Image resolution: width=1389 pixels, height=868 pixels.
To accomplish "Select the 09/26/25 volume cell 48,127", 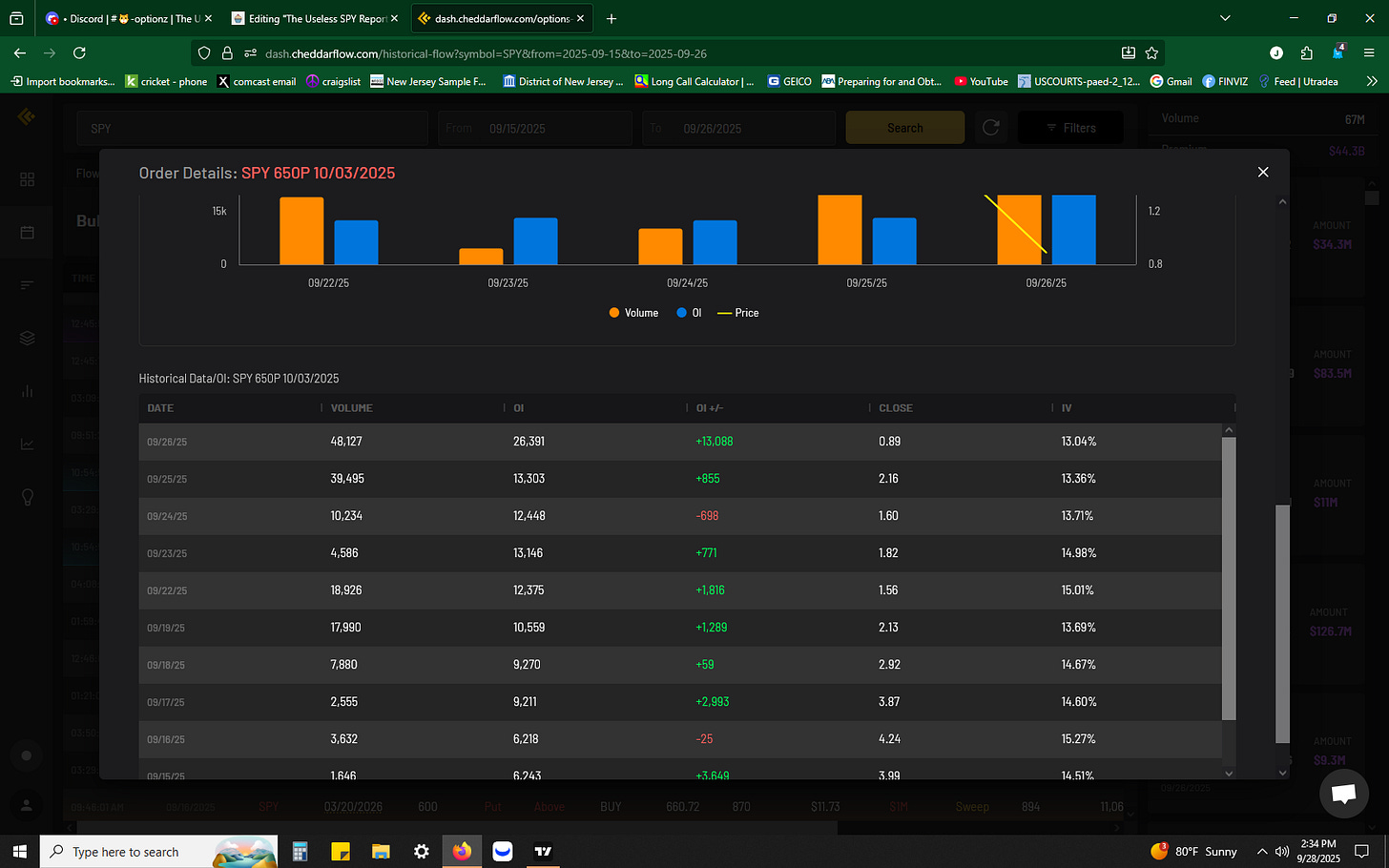I will coord(346,442).
